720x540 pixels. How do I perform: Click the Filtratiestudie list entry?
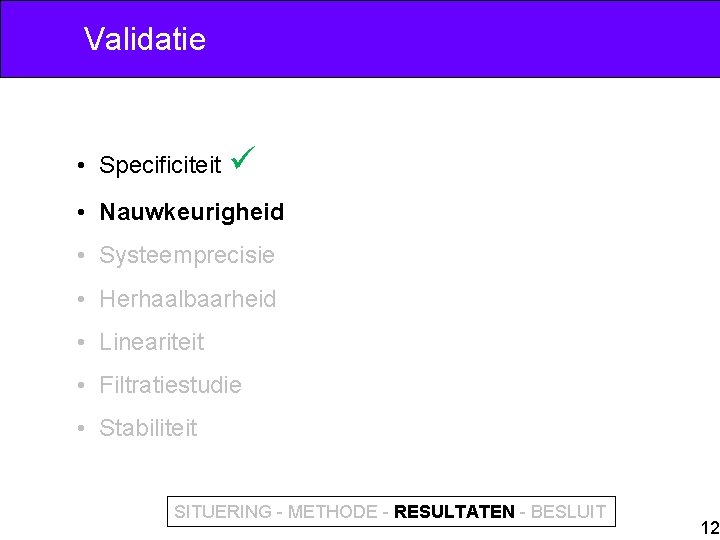pos(170,385)
